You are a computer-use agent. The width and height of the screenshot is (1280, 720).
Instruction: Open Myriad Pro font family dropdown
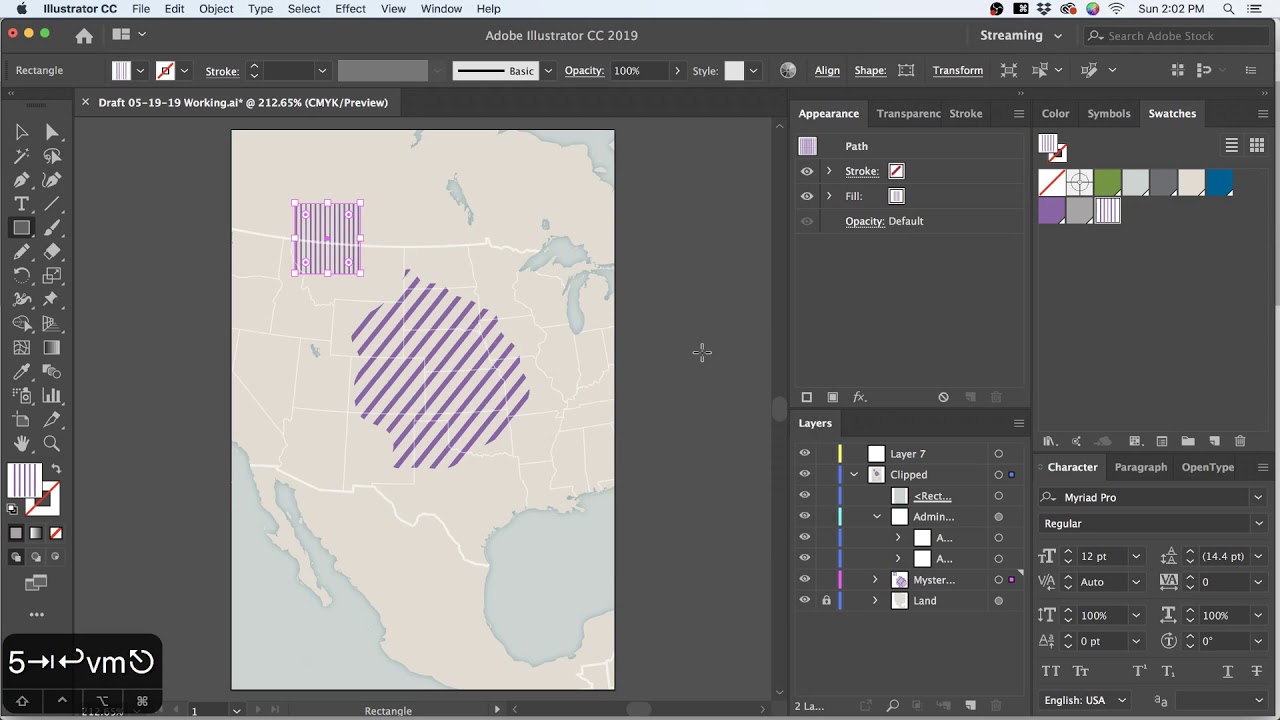1258,497
